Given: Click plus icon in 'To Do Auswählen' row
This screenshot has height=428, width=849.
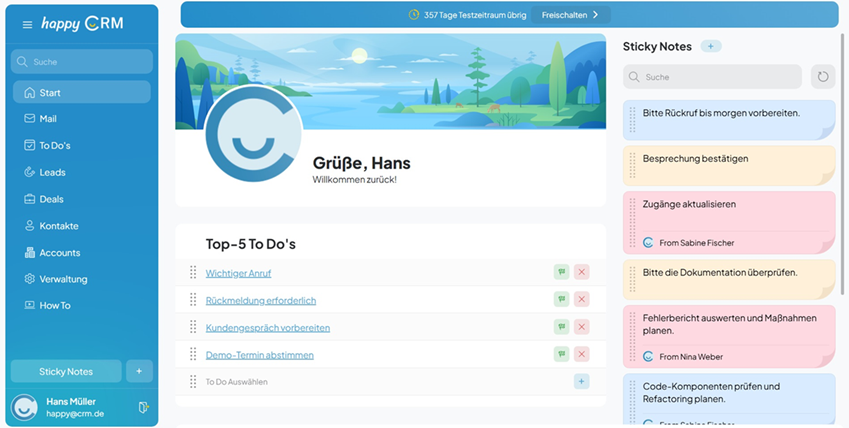Looking at the screenshot, I should (x=581, y=381).
